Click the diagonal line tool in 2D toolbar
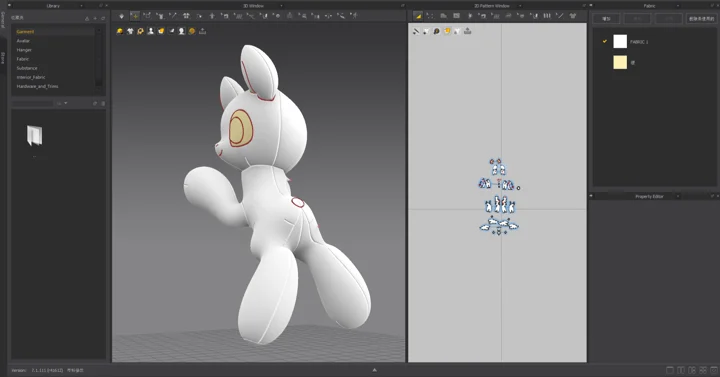Screen dimensions: 720x377 [560, 16]
